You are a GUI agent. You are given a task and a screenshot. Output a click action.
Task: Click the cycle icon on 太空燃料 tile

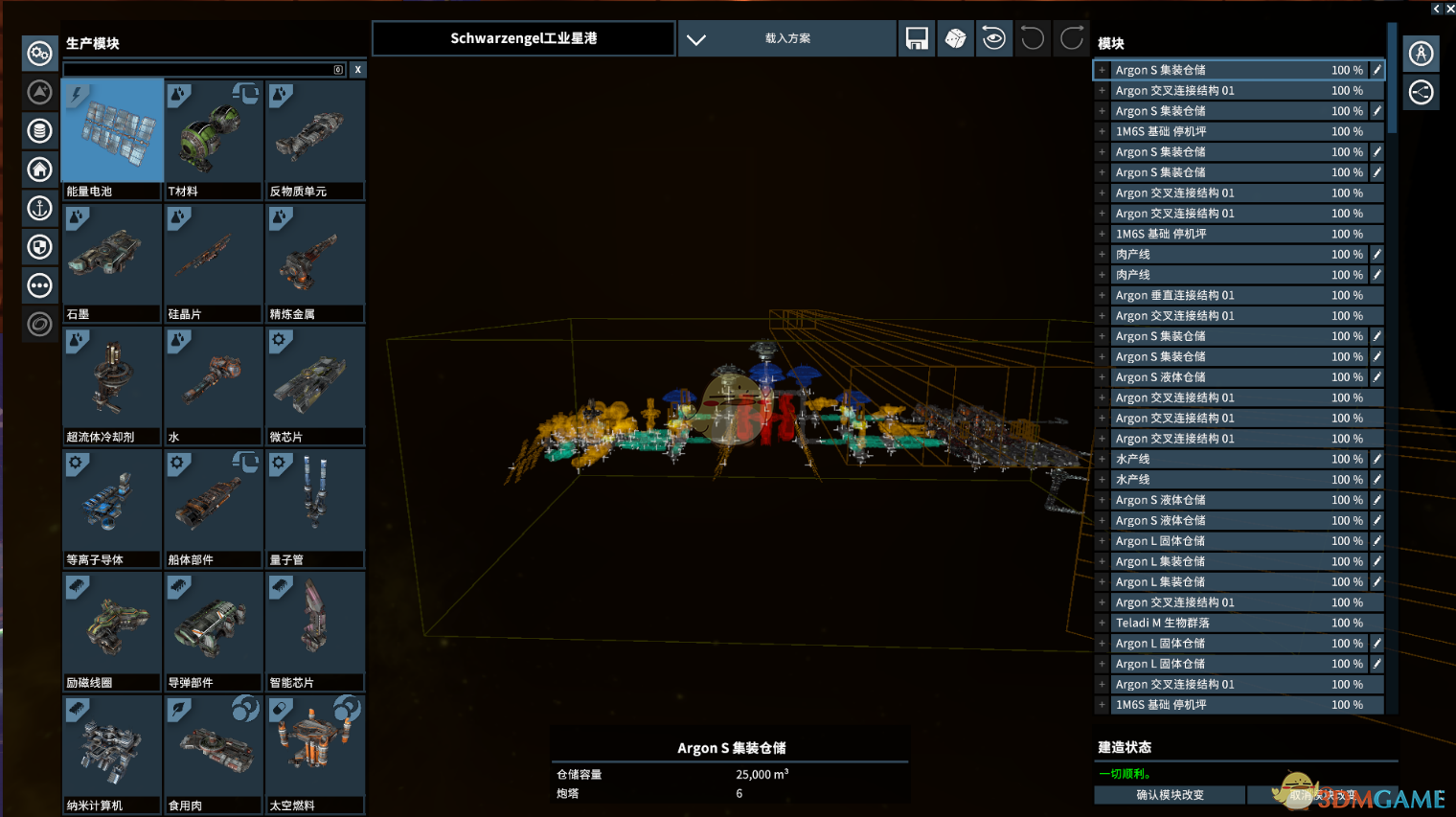point(347,708)
